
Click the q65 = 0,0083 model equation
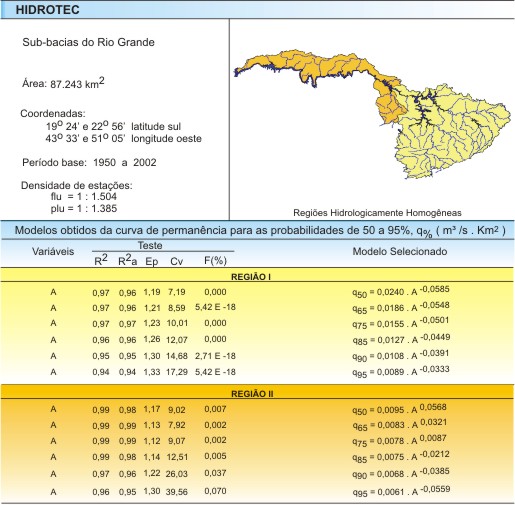[399, 424]
